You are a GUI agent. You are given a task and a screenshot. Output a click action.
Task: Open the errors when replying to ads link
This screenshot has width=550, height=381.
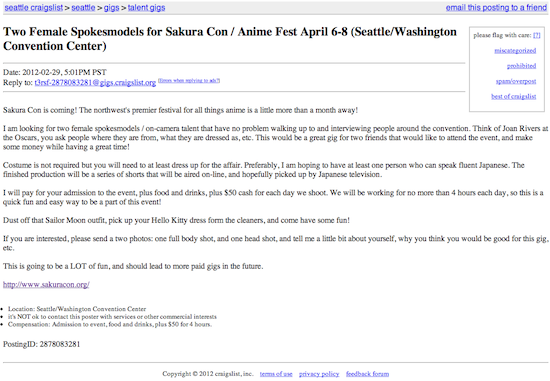coord(189,81)
